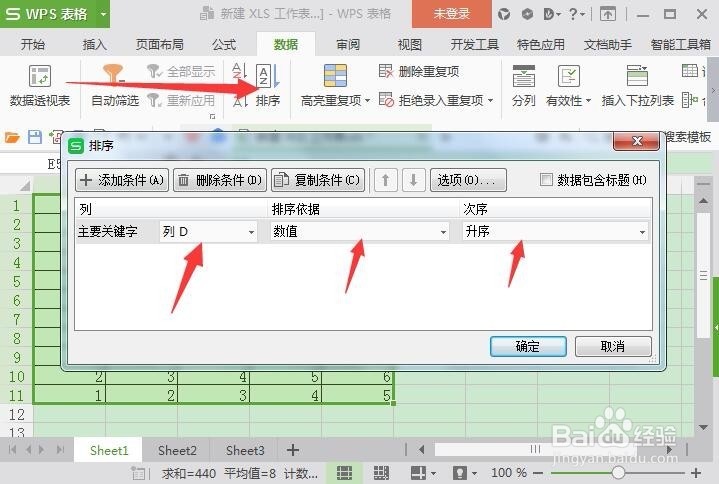The image size is (719, 484).
Task: Cancel the sort dialog (取消)
Action: 613,346
